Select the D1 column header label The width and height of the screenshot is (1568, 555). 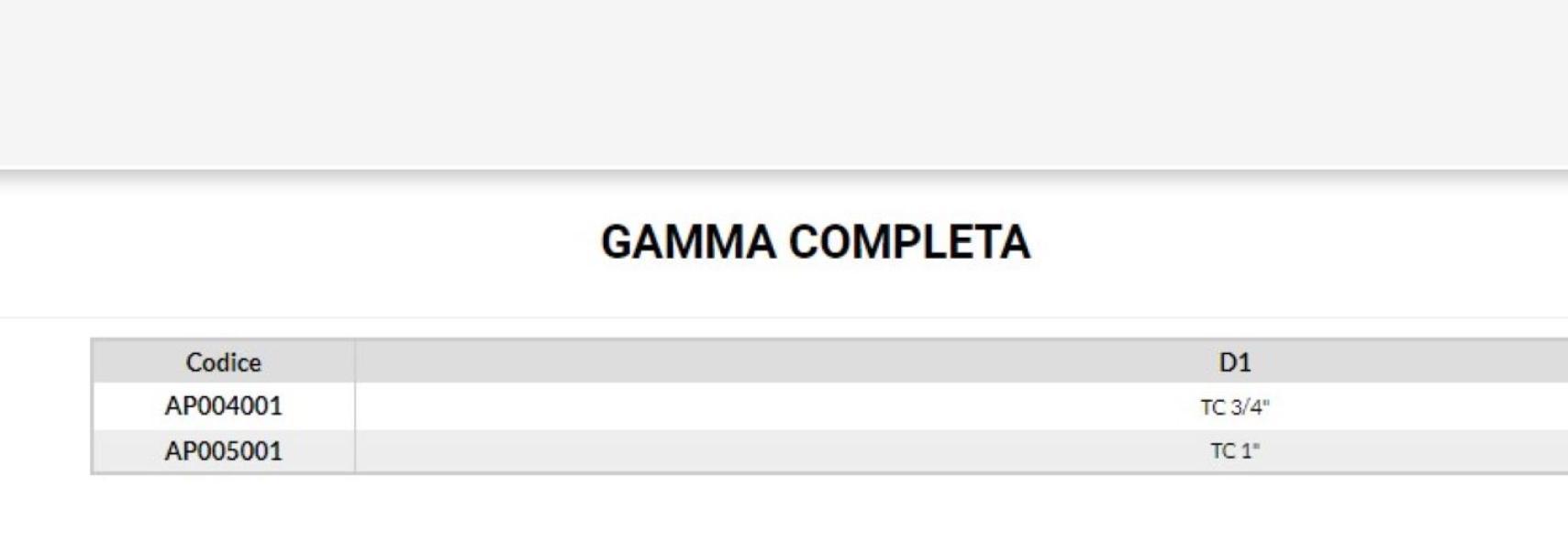(x=1234, y=362)
